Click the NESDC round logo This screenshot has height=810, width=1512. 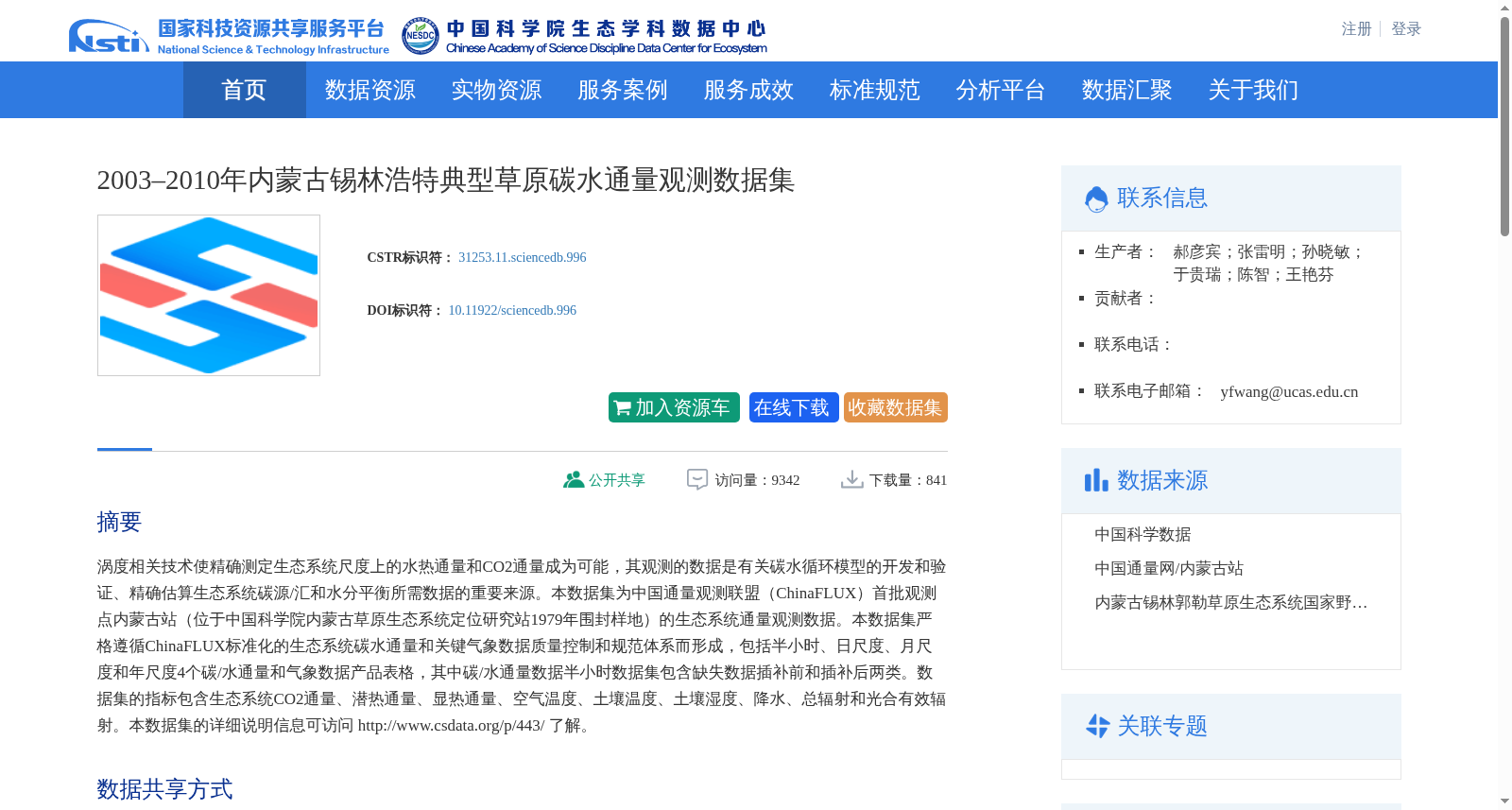(x=420, y=36)
